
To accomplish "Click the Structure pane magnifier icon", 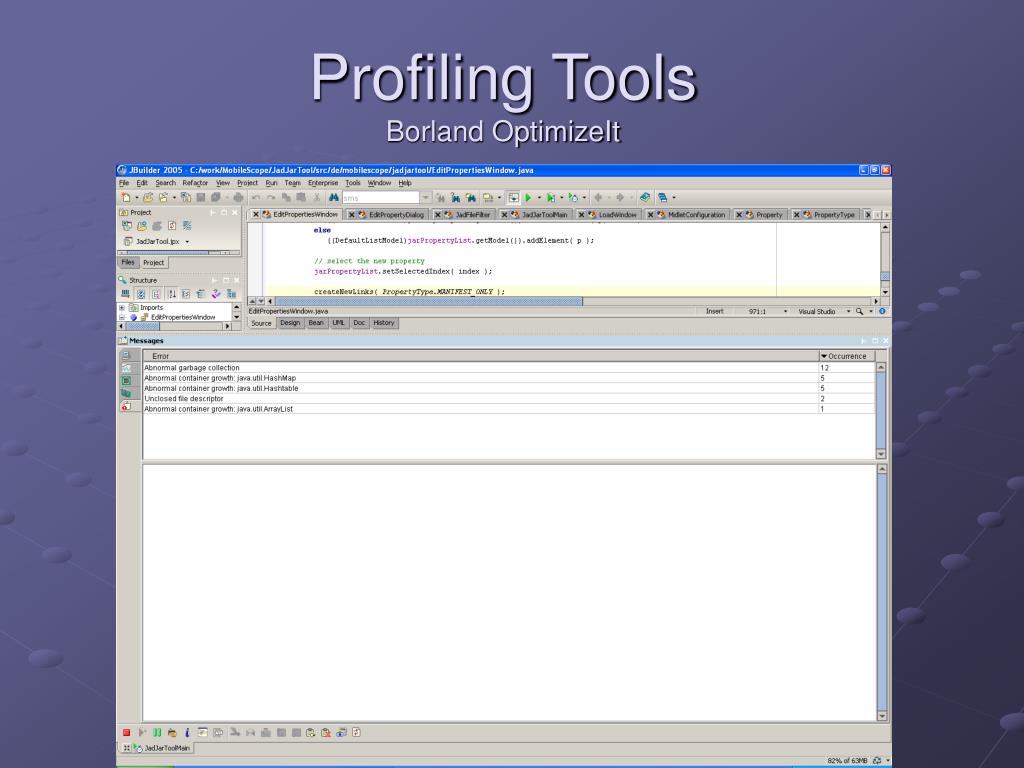I will click(122, 280).
